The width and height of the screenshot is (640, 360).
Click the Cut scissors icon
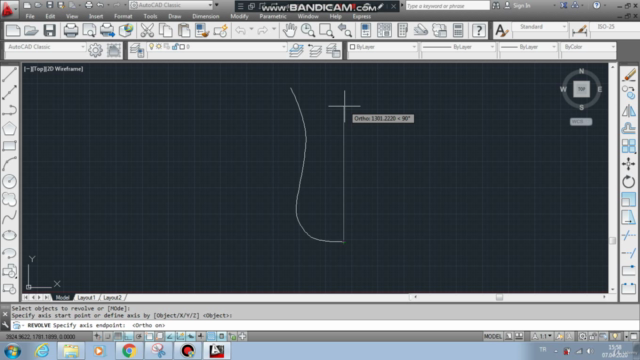pyautogui.click(x=147, y=30)
